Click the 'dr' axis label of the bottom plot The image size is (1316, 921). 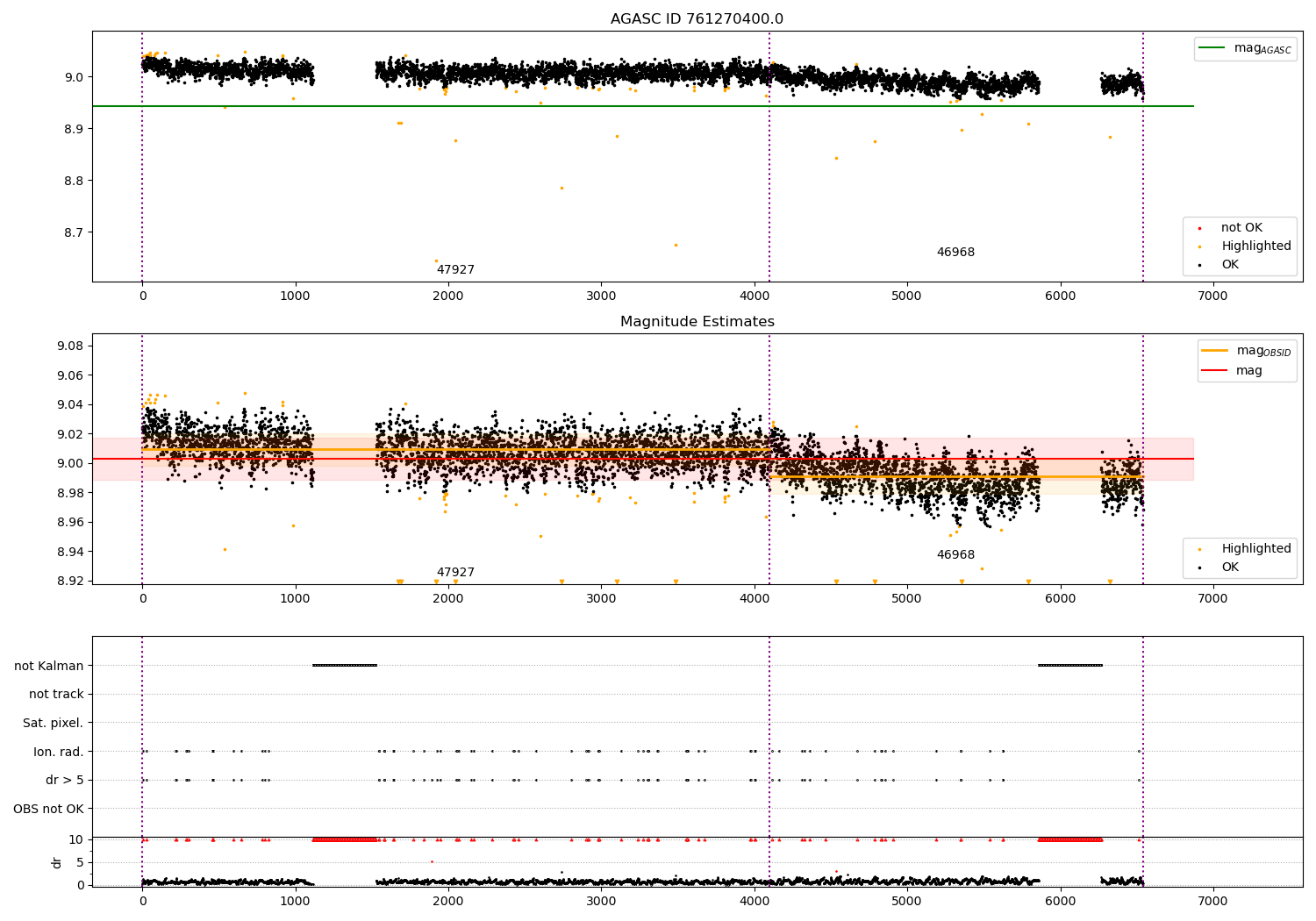(57, 862)
